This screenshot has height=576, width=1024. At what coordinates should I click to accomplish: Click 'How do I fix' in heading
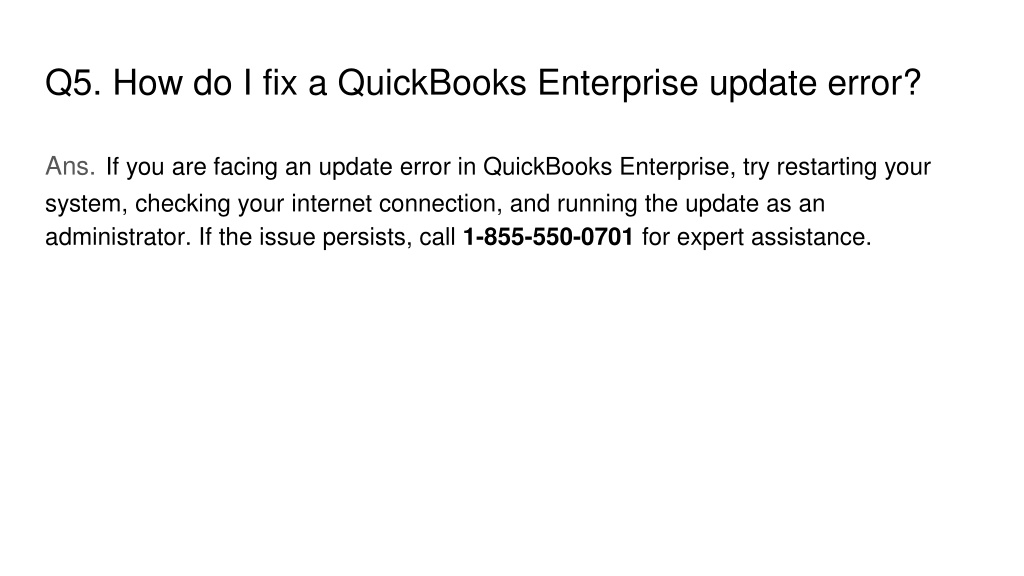204,84
